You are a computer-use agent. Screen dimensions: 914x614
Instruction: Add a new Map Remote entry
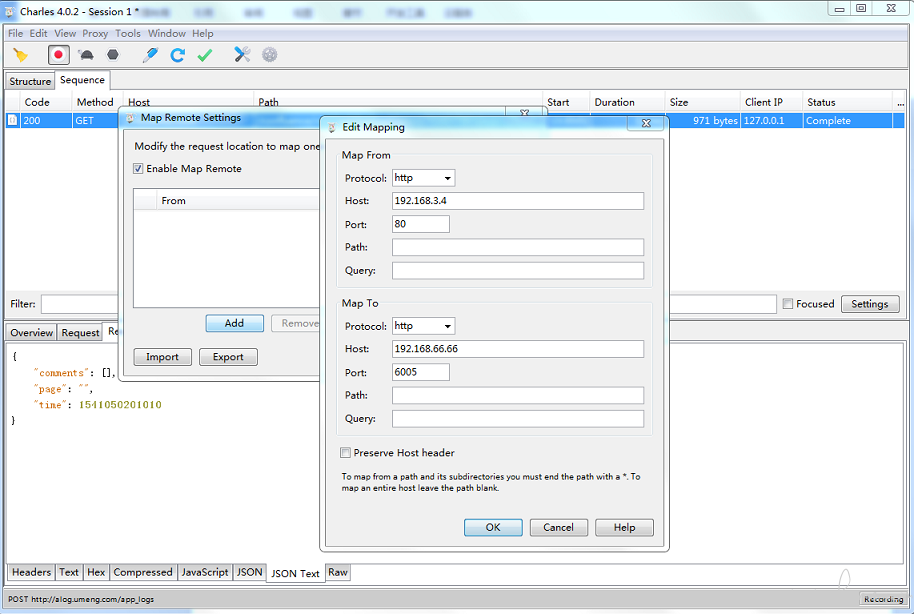coord(234,323)
